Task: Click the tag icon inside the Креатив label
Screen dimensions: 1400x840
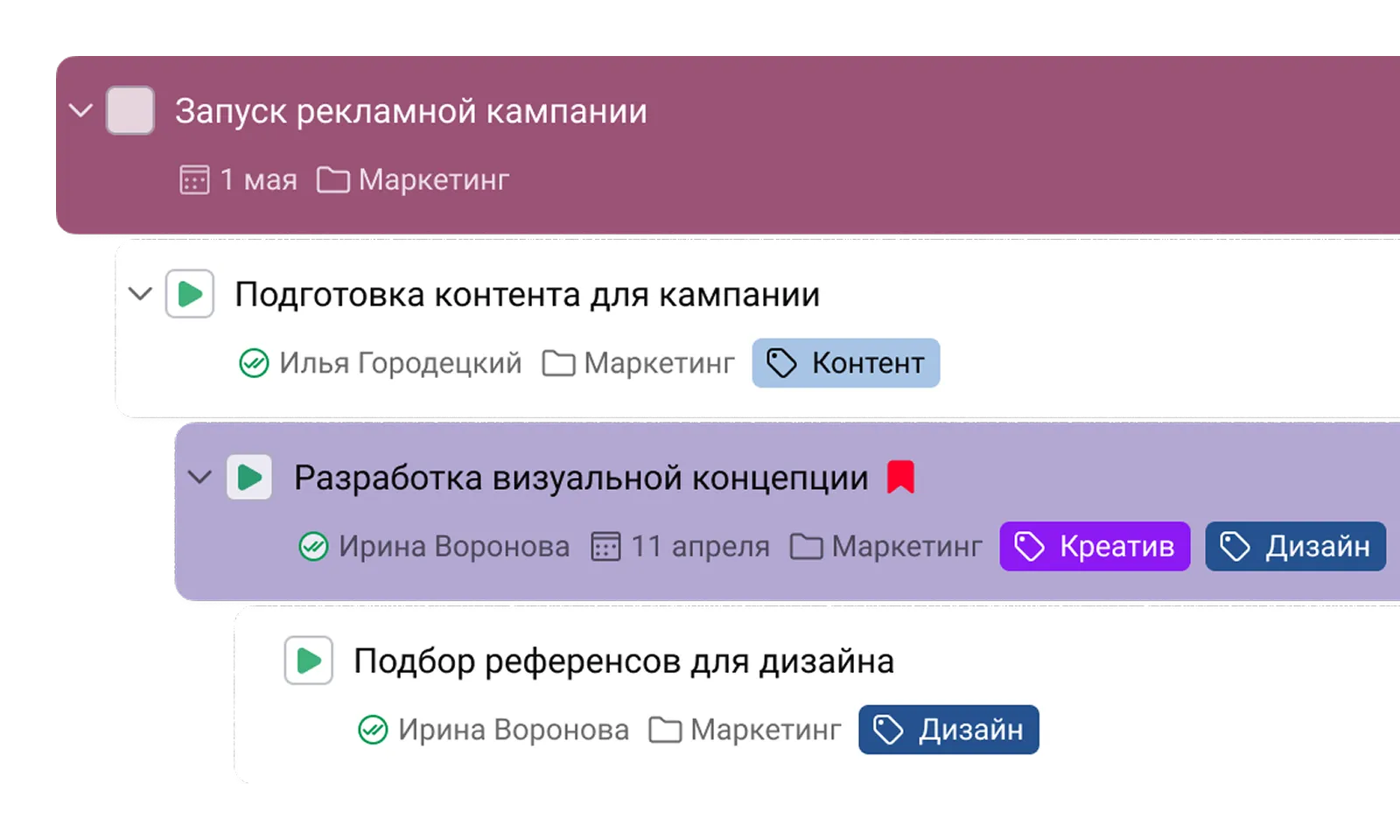Action: [x=1029, y=546]
